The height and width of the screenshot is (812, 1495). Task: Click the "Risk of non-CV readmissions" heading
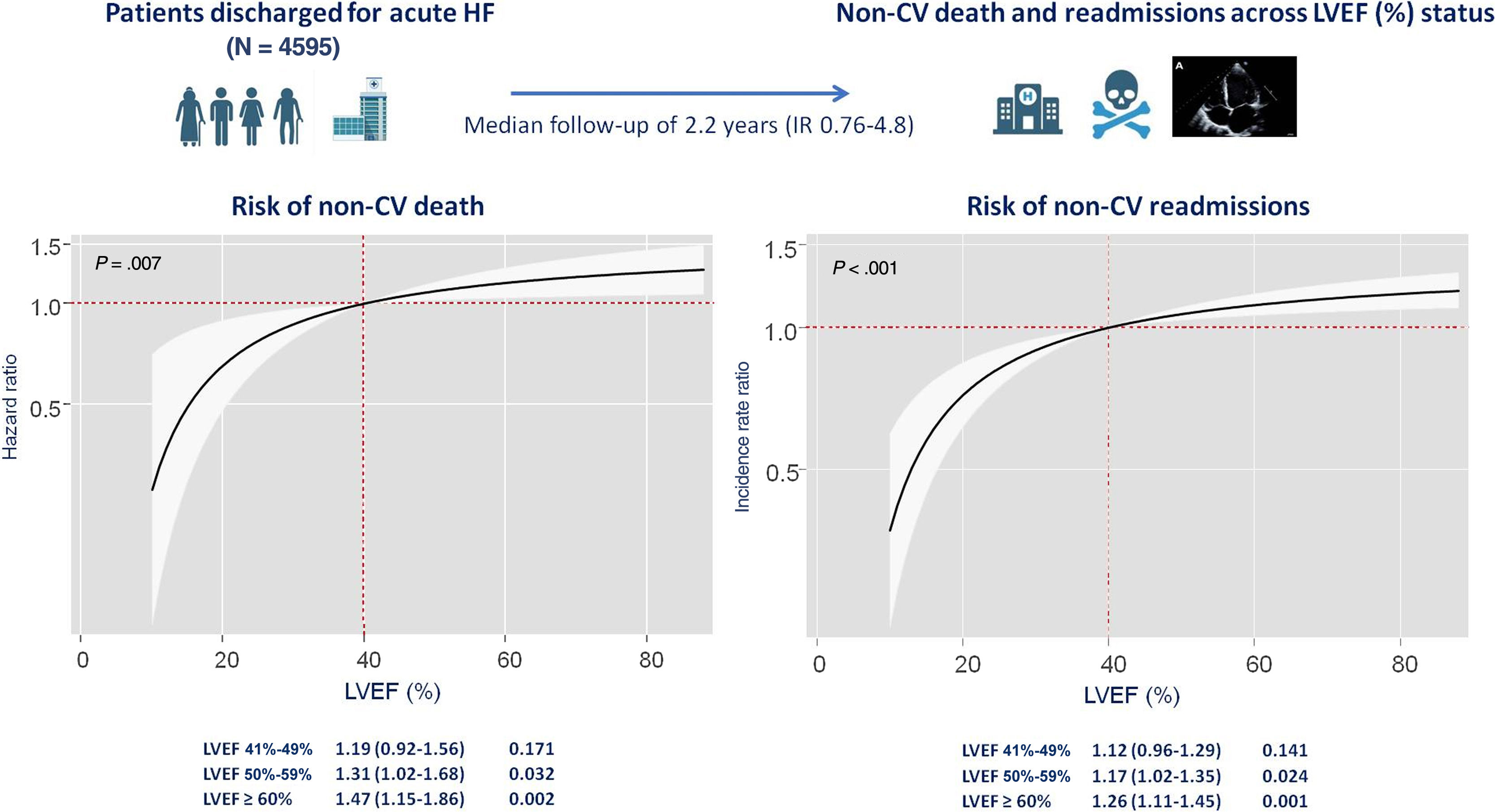pos(1138,207)
